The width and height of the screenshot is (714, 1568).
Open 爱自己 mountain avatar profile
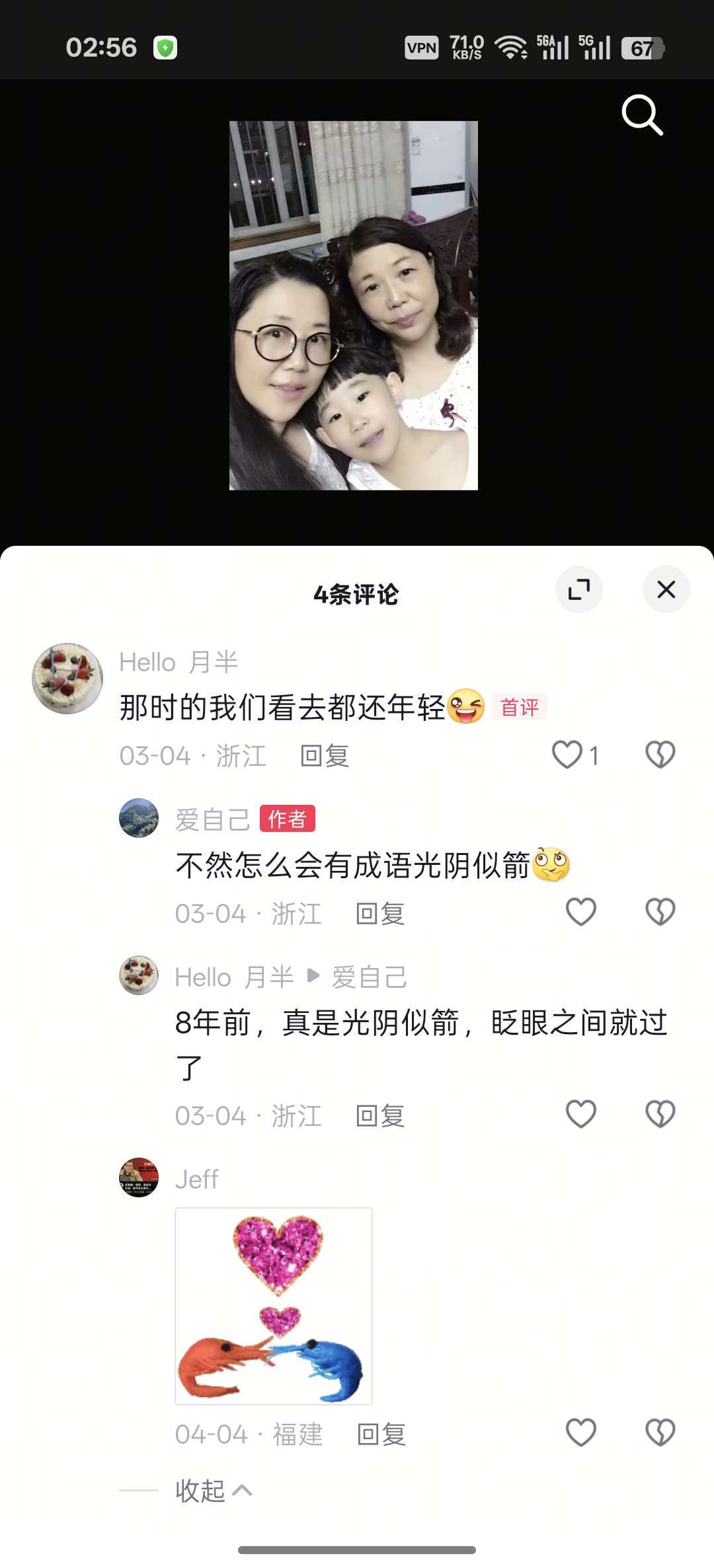click(139, 818)
